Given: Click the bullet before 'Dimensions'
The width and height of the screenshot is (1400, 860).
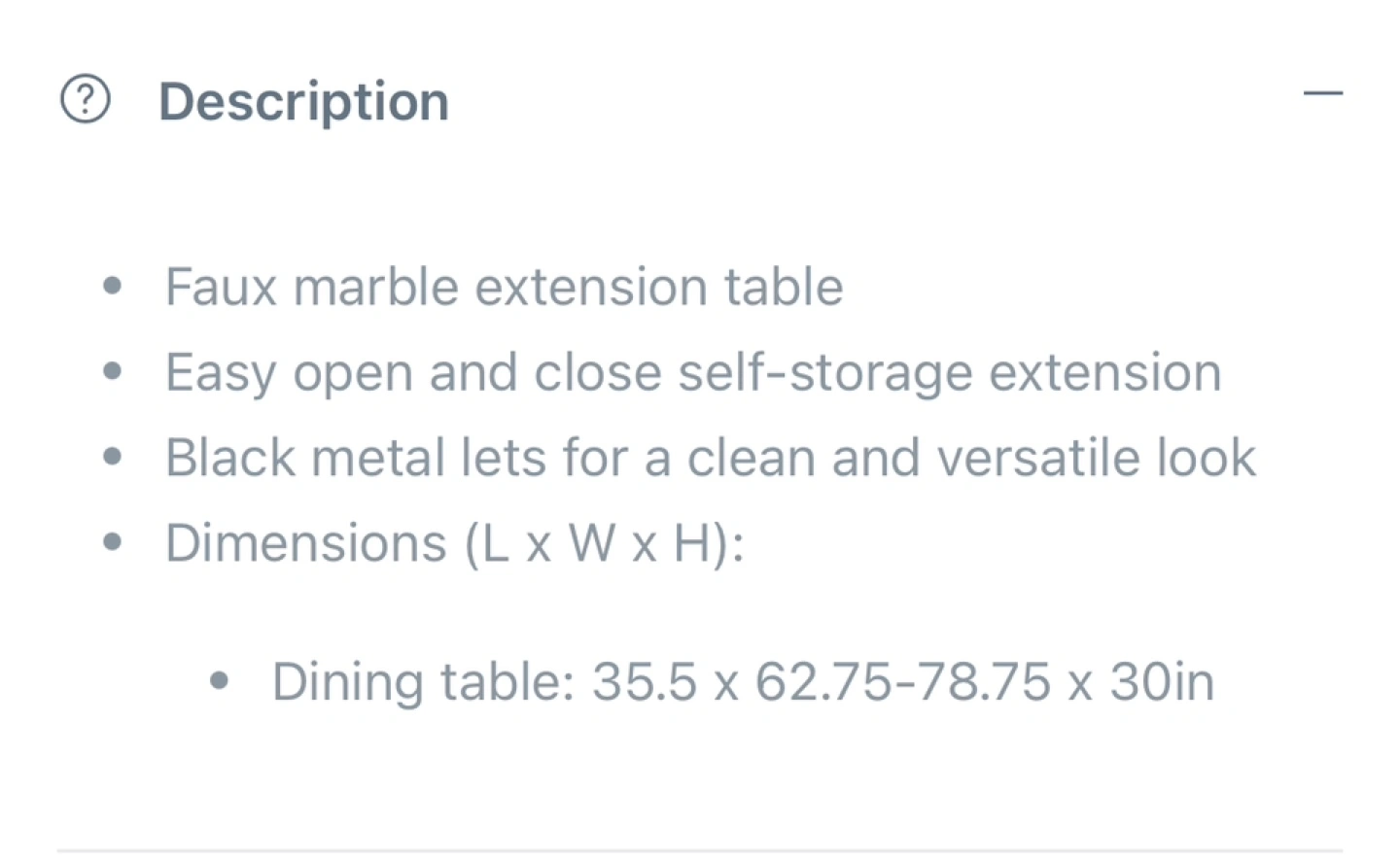Looking at the screenshot, I should point(113,541).
